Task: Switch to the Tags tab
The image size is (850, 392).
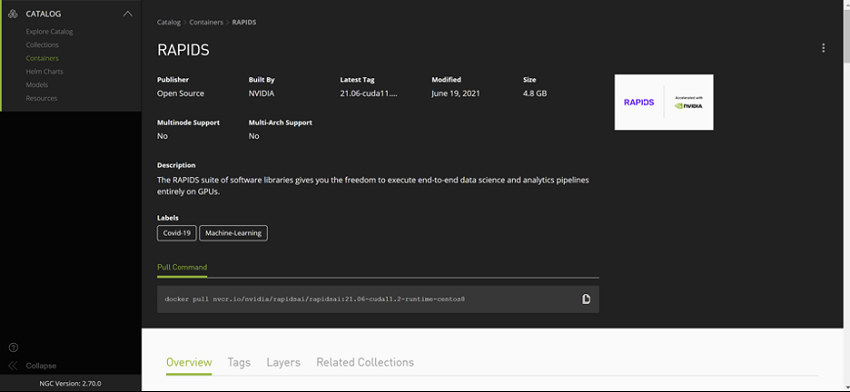Action: (x=239, y=362)
